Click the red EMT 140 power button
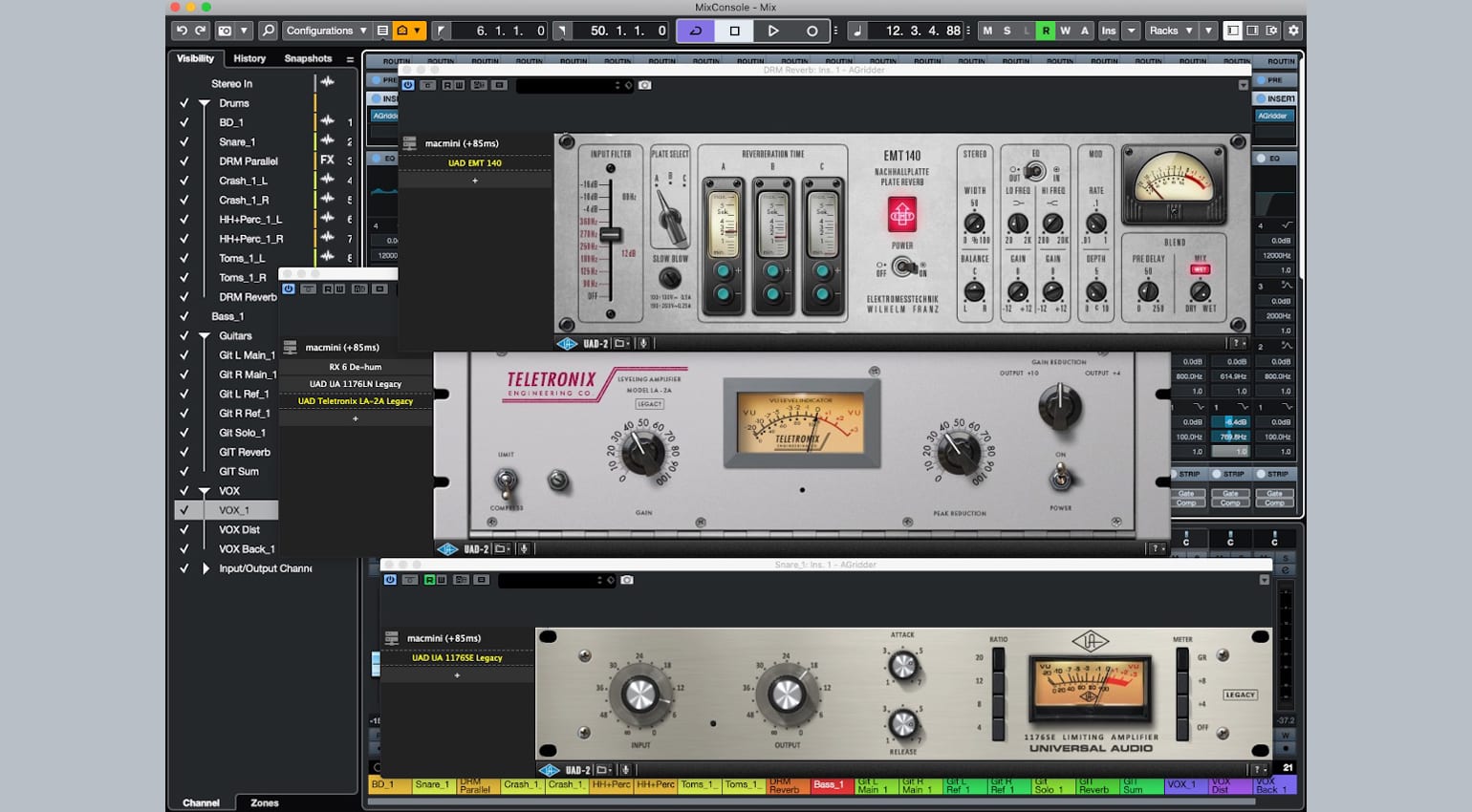Image resolution: width=1472 pixels, height=812 pixels. (x=901, y=215)
